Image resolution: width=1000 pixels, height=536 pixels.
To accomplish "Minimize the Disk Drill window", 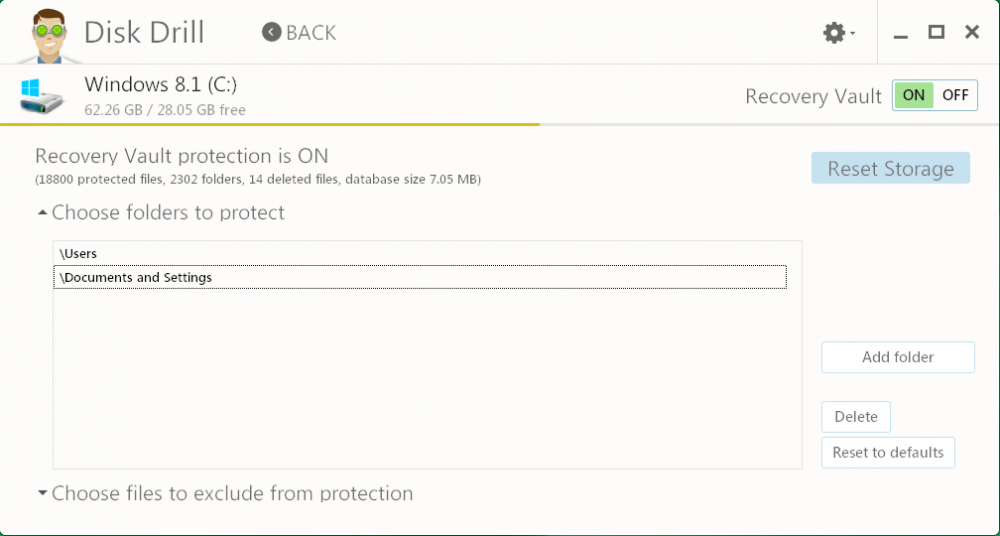I will (901, 33).
